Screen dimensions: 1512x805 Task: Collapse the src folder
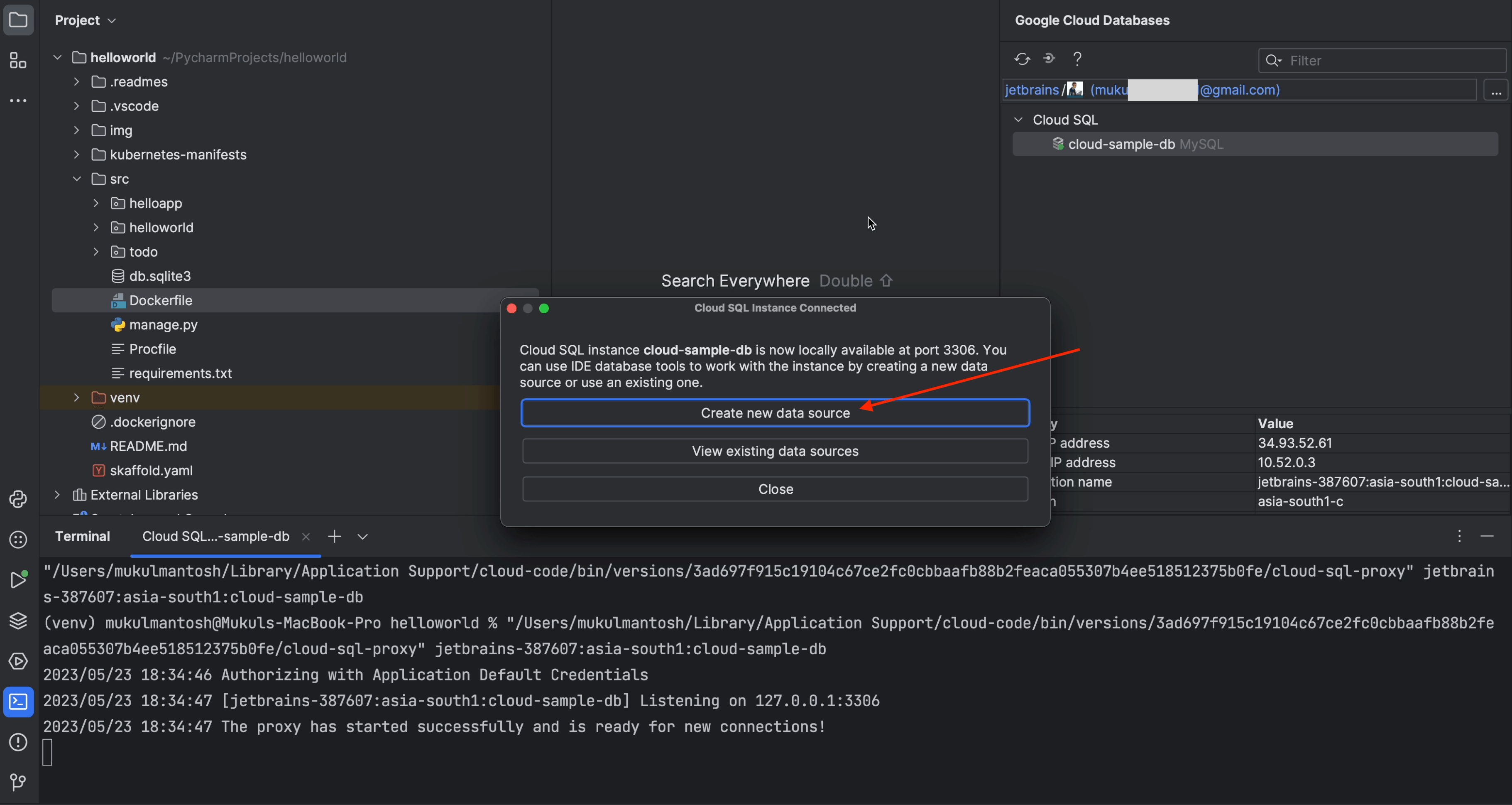(x=76, y=179)
